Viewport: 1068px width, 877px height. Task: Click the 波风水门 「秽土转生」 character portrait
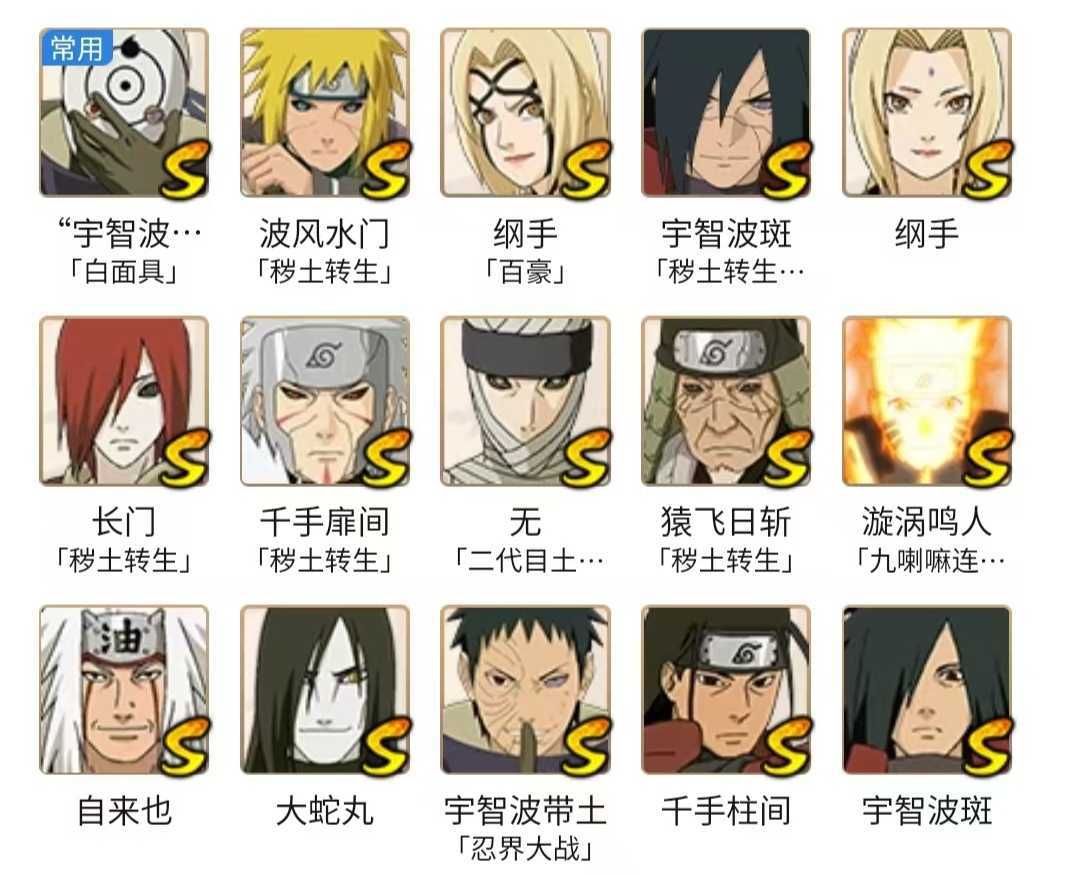coord(325,113)
